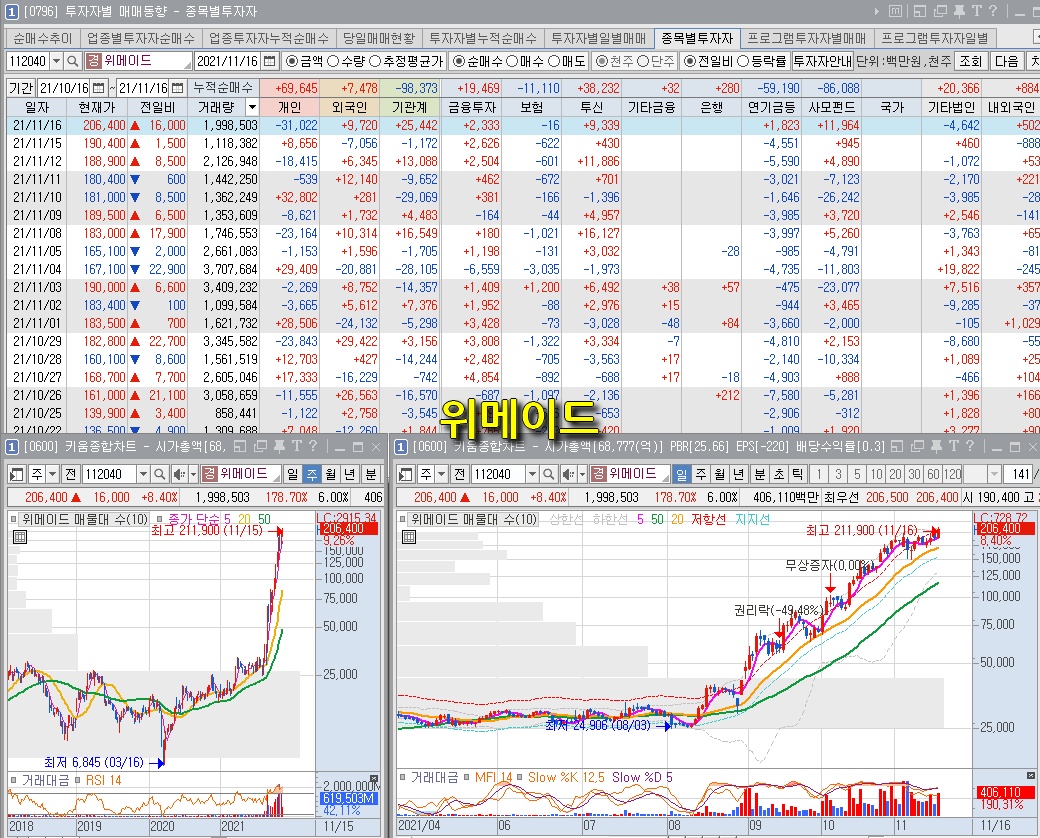The width and height of the screenshot is (1040, 838).
Task: Click the grid table icon on left chart
Action: point(20,537)
